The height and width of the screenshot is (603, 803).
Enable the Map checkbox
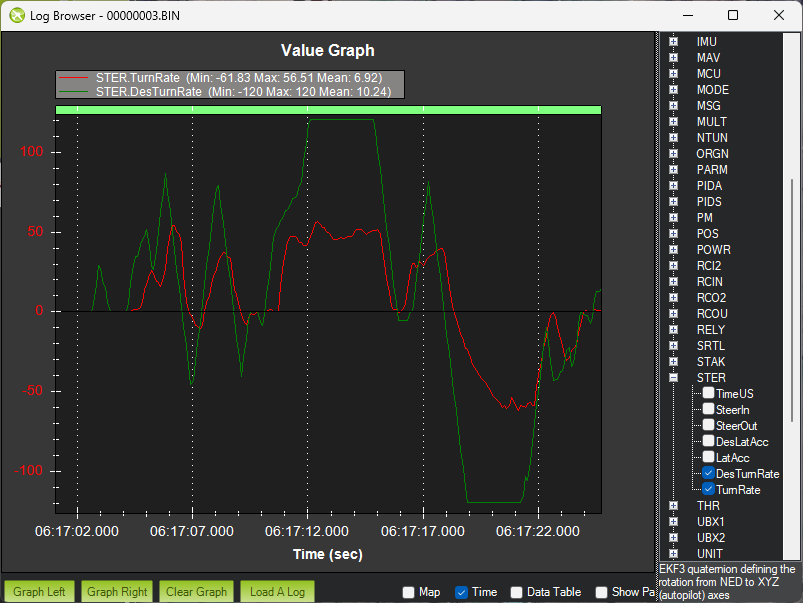pyautogui.click(x=409, y=592)
